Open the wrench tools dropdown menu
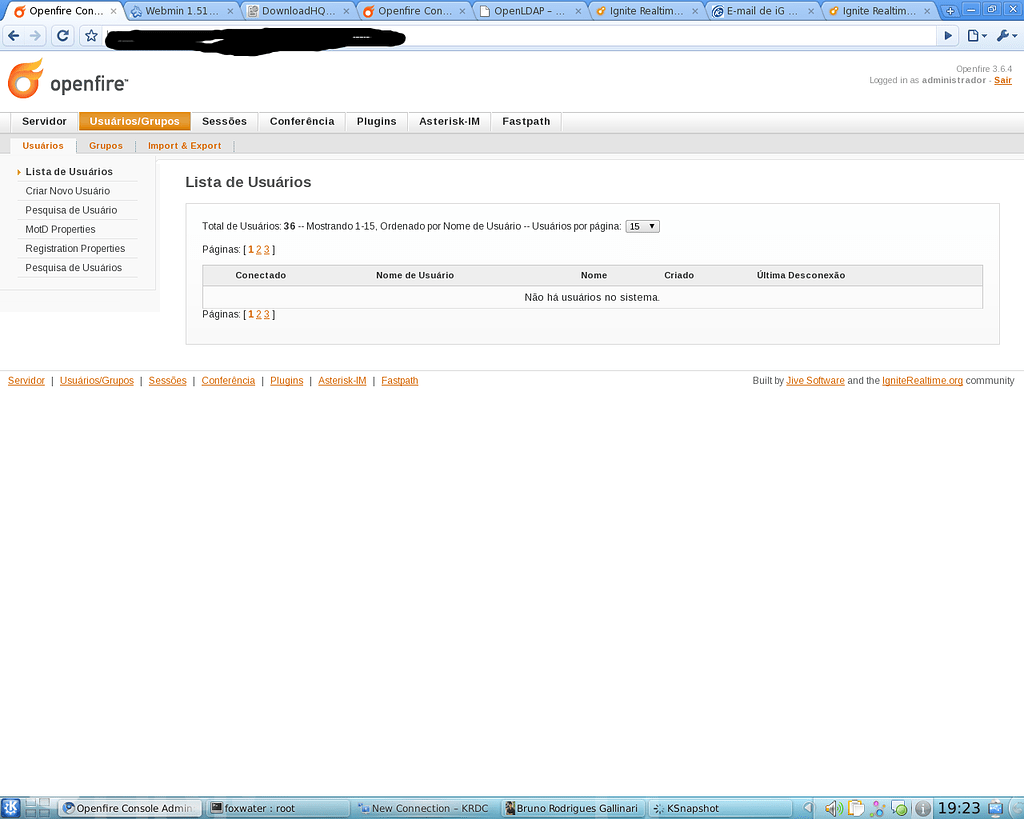This screenshot has height=819, width=1024. [x=1004, y=35]
